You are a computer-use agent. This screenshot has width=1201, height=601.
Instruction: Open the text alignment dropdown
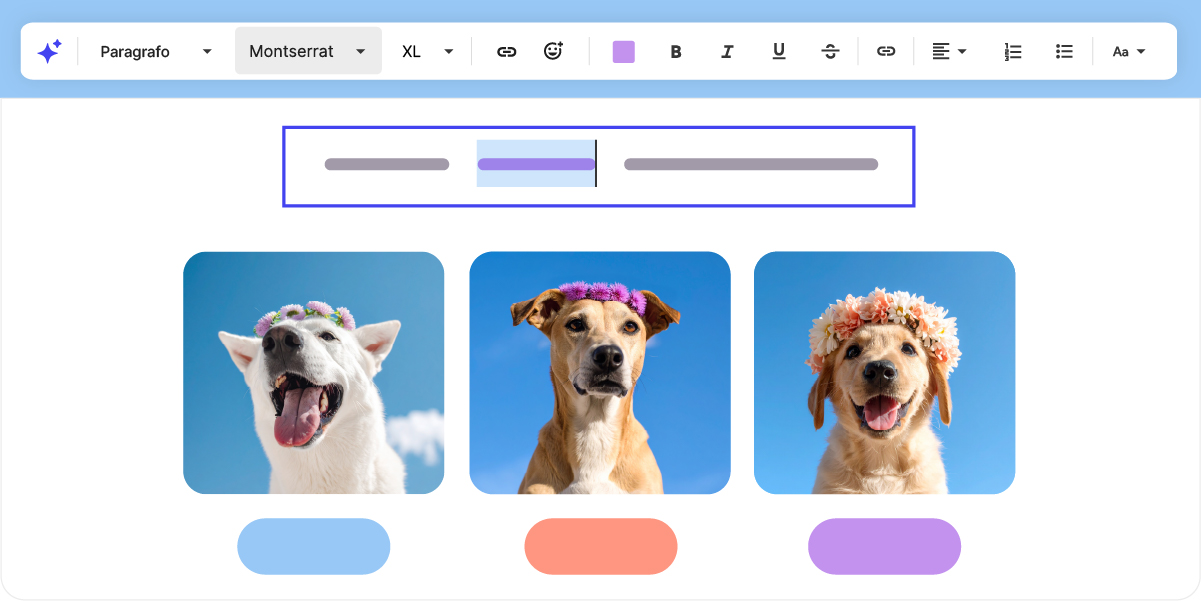point(949,51)
